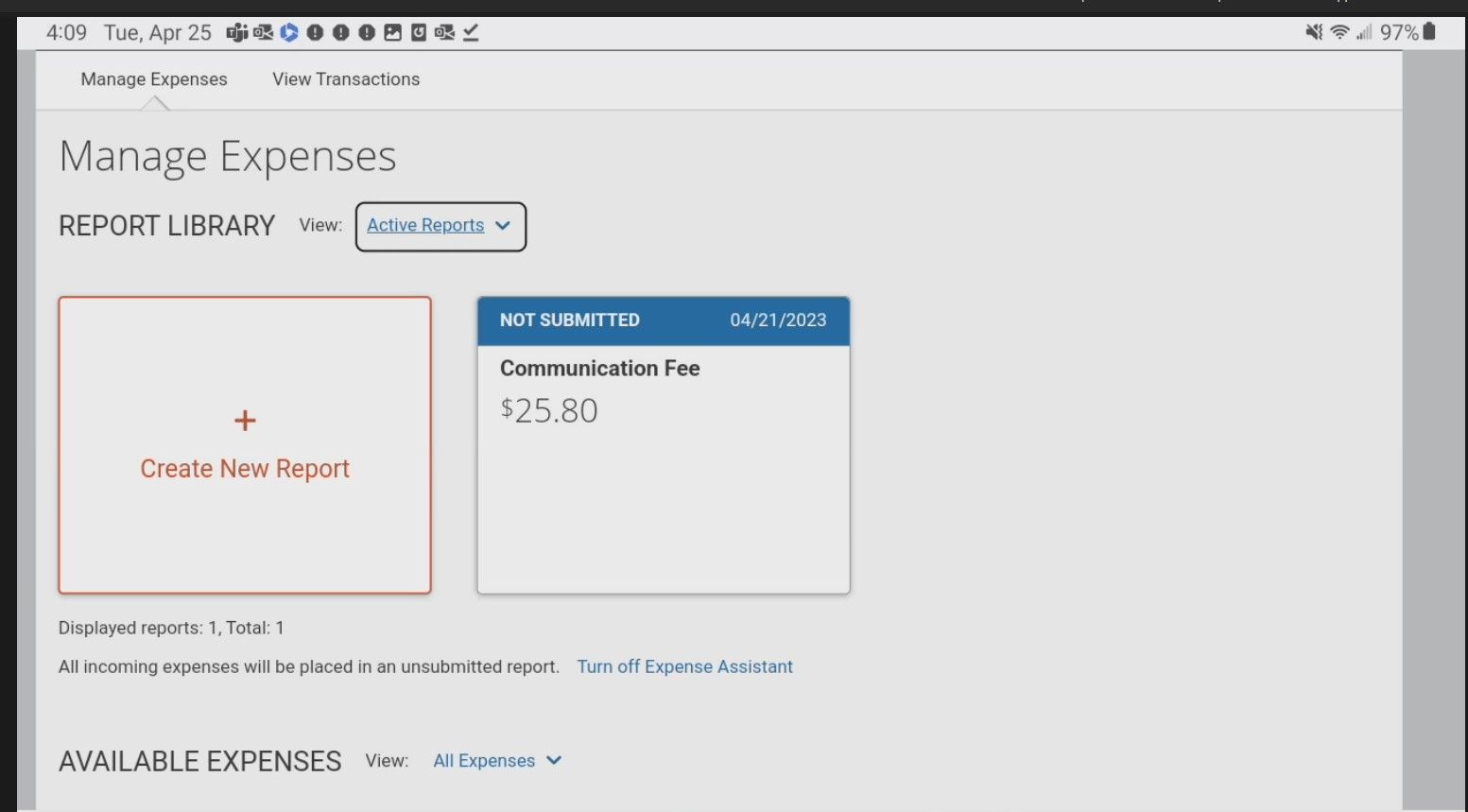Viewport: 1468px width, 812px height.
Task: Tap the image notification icon in status bar
Action: (392, 33)
